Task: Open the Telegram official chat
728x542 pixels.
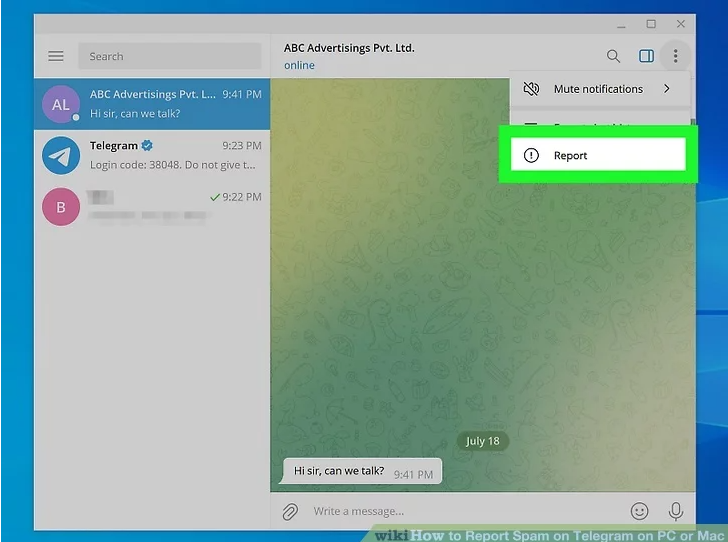Action: click(152, 155)
